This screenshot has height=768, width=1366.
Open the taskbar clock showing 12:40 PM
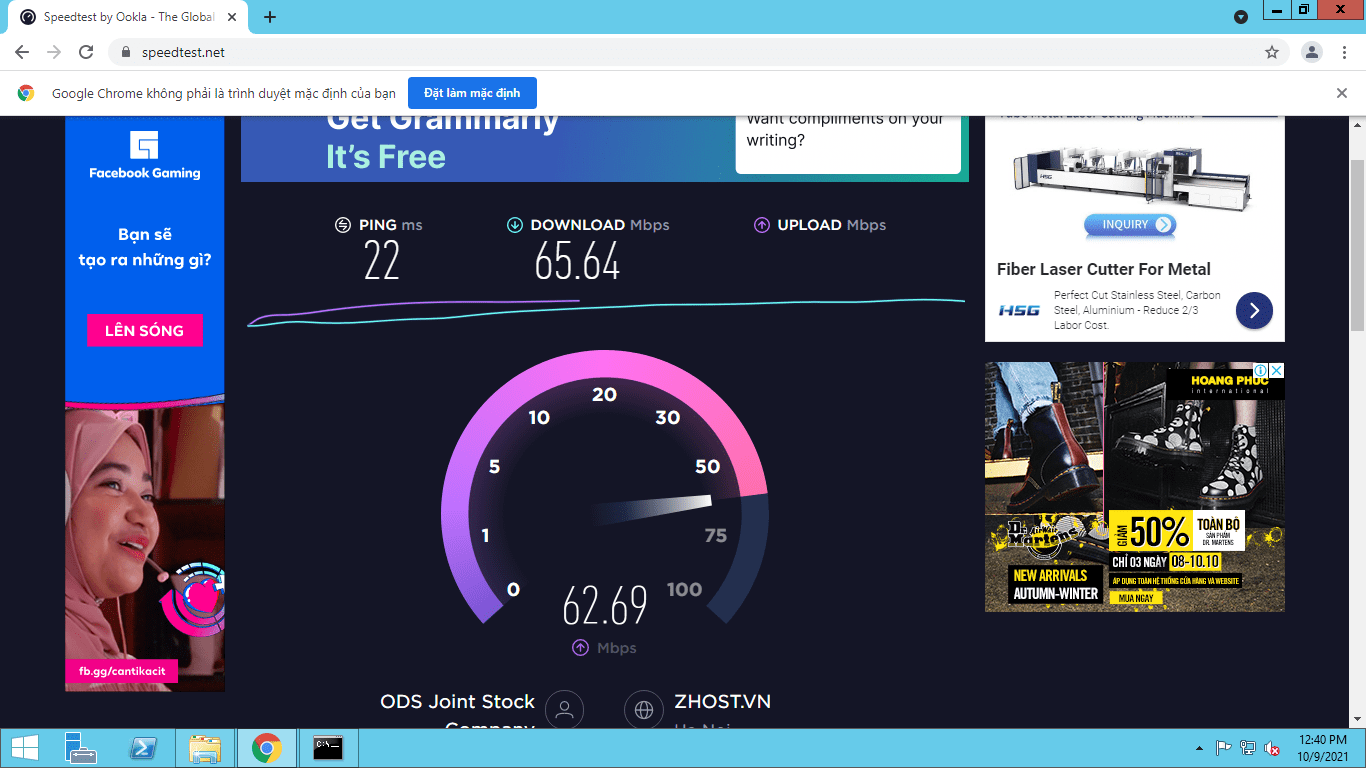point(1323,748)
